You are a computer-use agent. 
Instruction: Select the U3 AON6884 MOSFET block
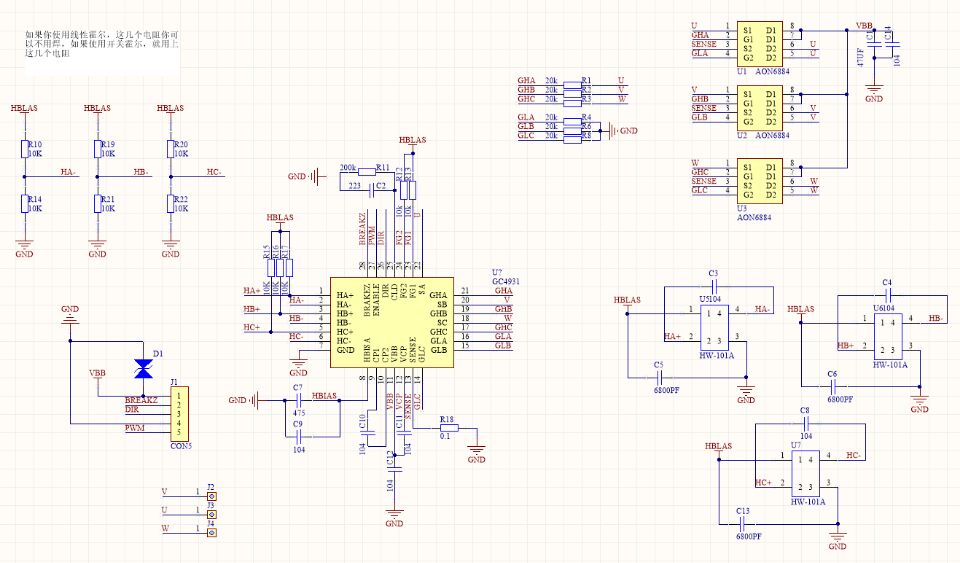pos(758,179)
